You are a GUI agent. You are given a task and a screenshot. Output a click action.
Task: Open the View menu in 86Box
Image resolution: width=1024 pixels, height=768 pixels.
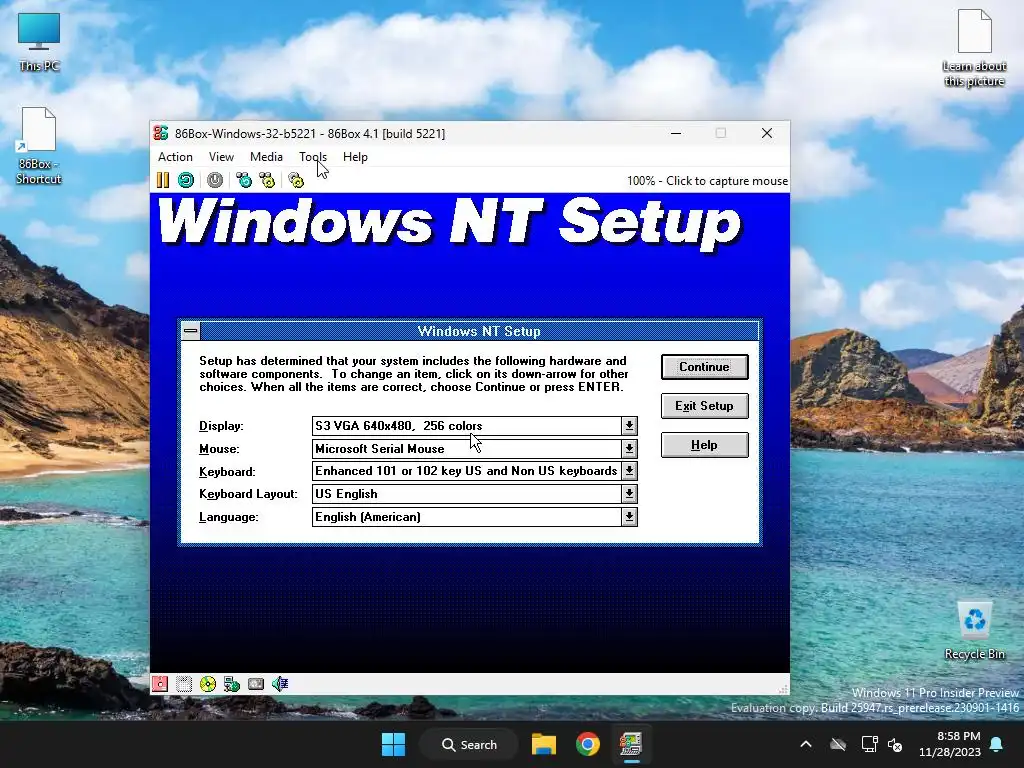pos(221,157)
